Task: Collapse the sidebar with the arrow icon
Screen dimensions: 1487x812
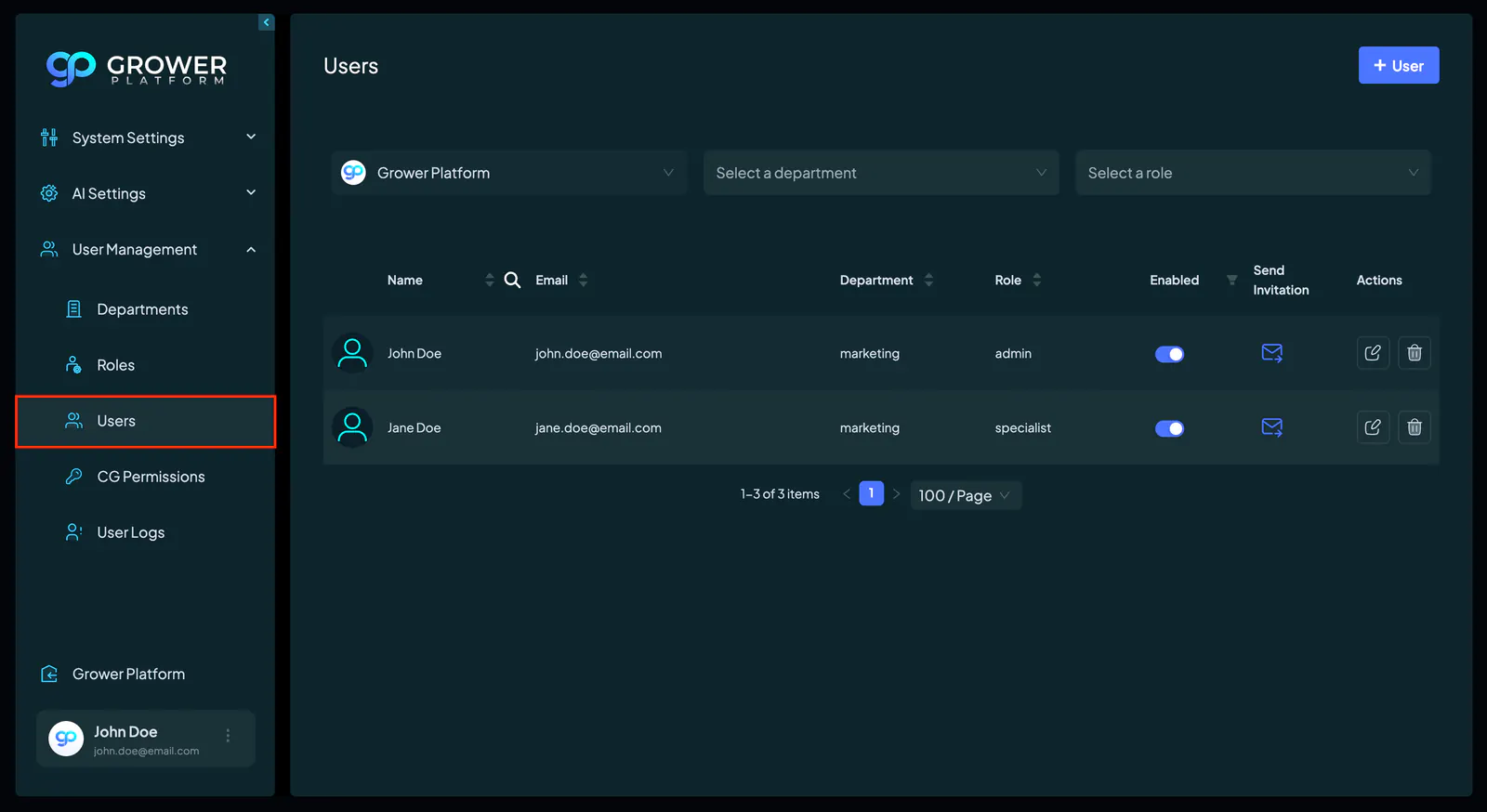Action: [266, 22]
